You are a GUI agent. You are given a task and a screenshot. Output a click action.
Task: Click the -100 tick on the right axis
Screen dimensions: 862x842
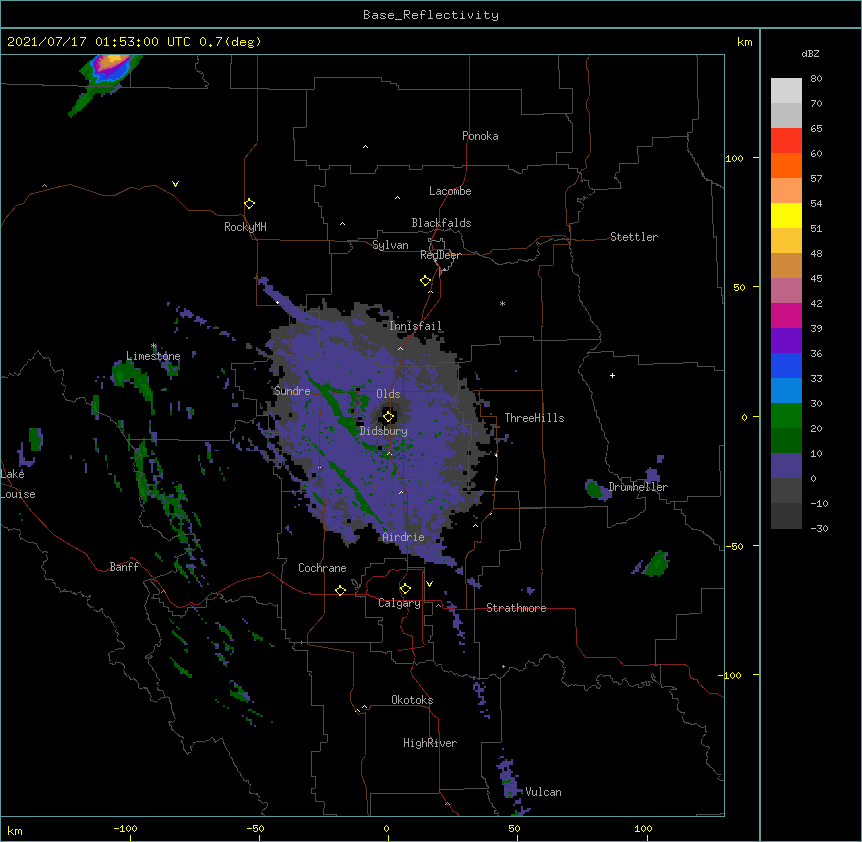coord(730,675)
